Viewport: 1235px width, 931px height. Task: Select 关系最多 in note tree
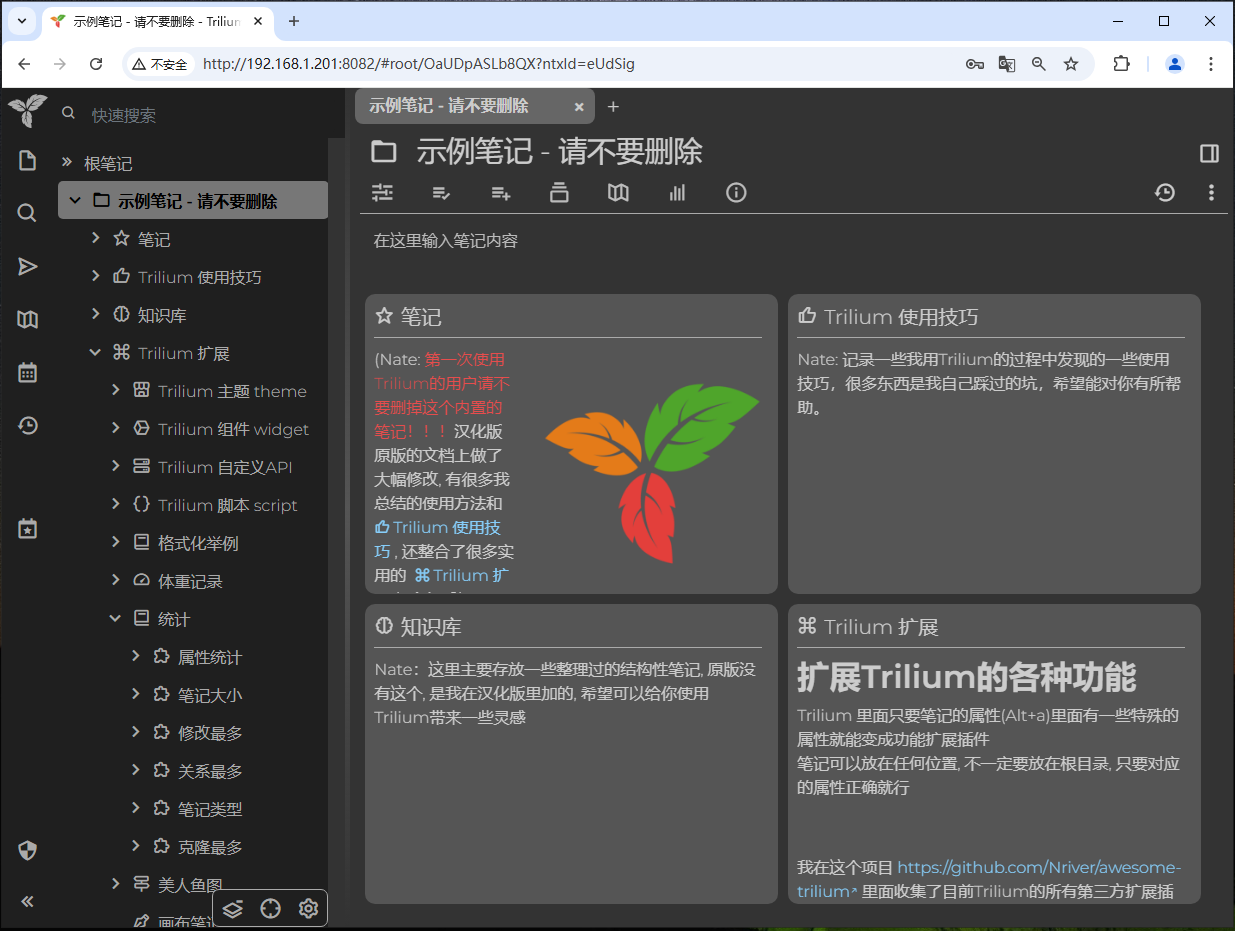pos(210,771)
